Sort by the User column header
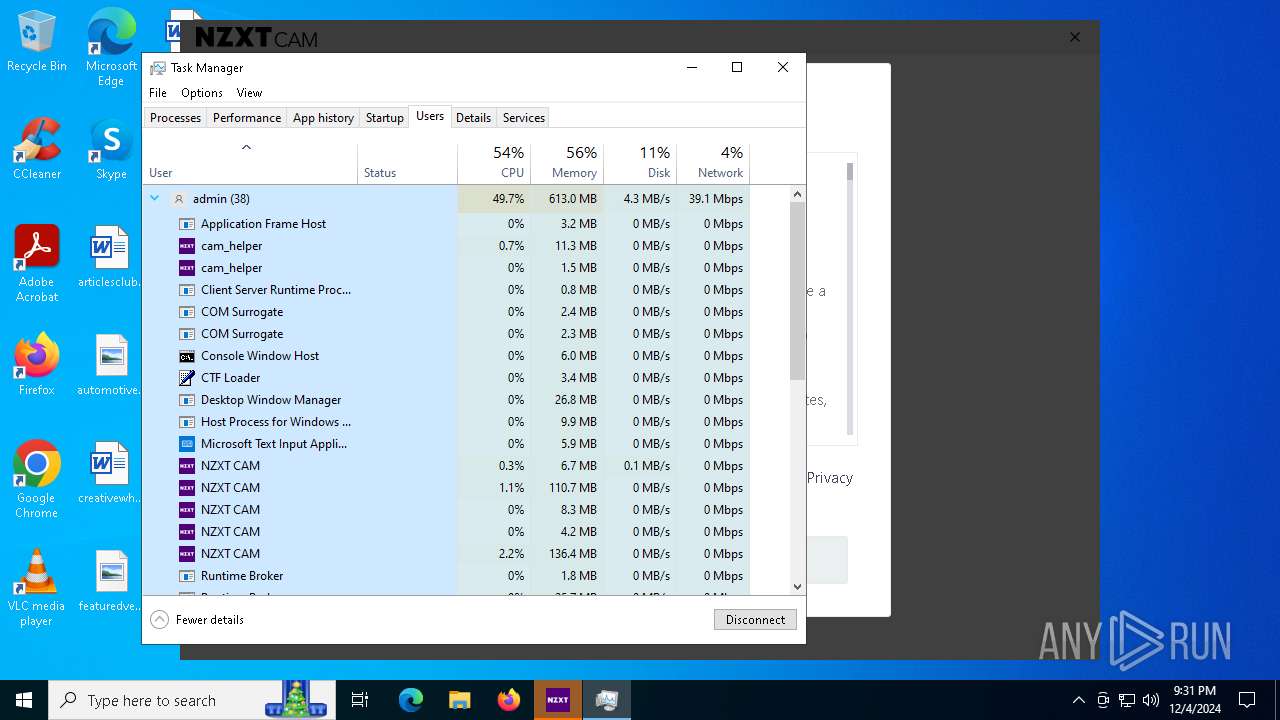 (x=250, y=163)
